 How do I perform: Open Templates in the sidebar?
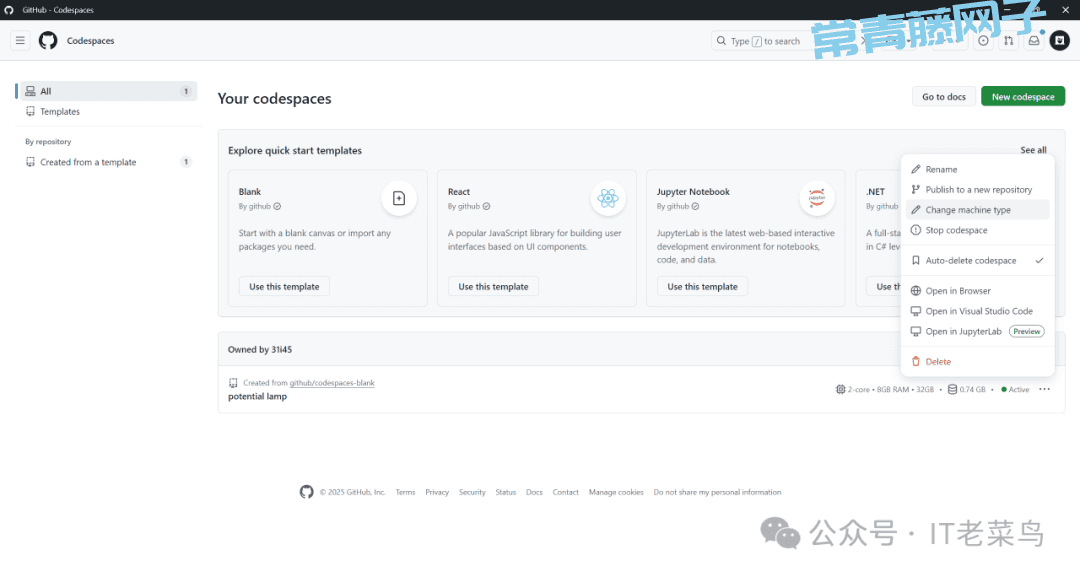point(108,112)
